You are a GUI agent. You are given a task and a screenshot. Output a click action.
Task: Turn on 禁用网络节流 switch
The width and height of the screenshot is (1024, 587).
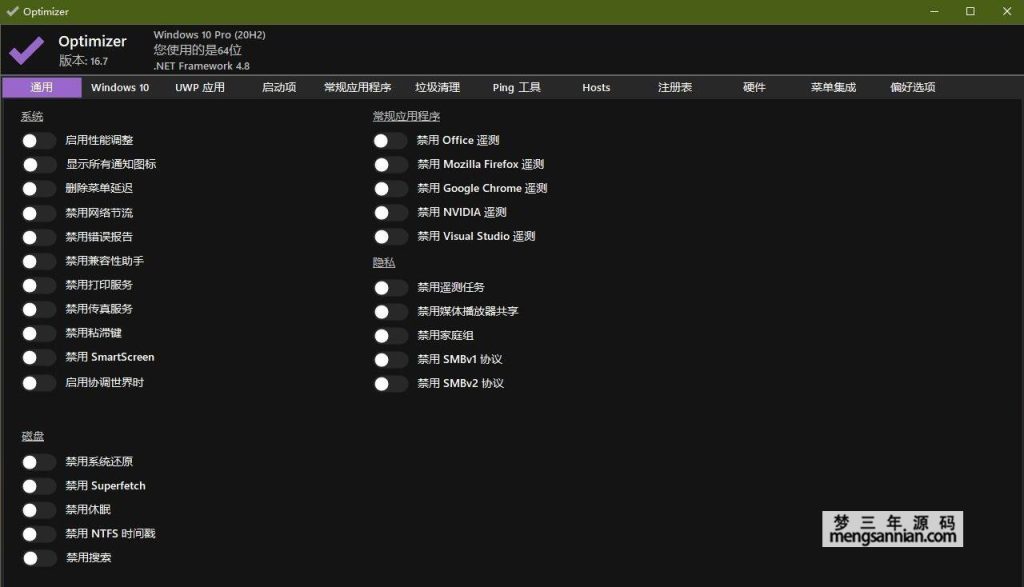coord(39,213)
